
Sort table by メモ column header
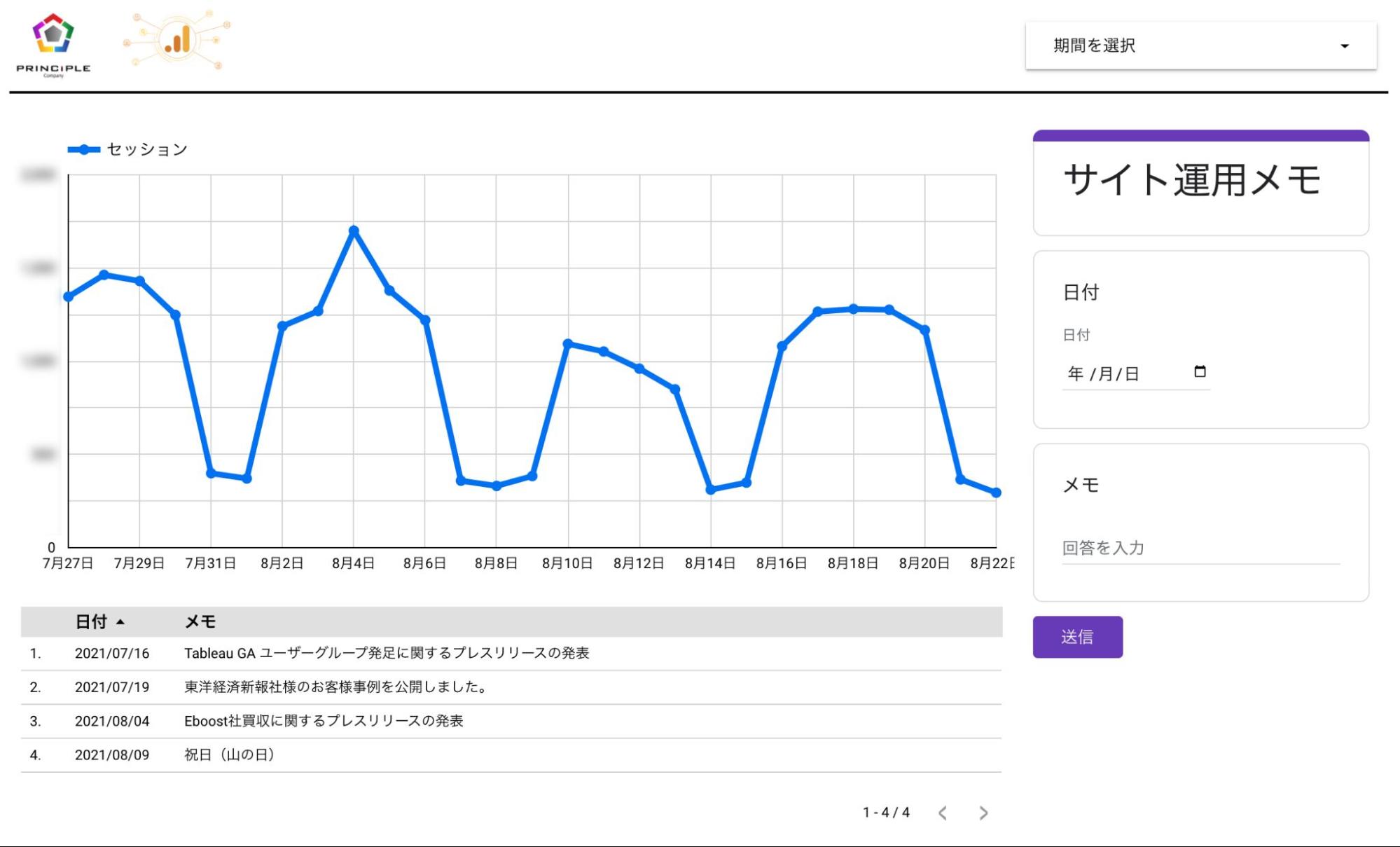click(200, 621)
